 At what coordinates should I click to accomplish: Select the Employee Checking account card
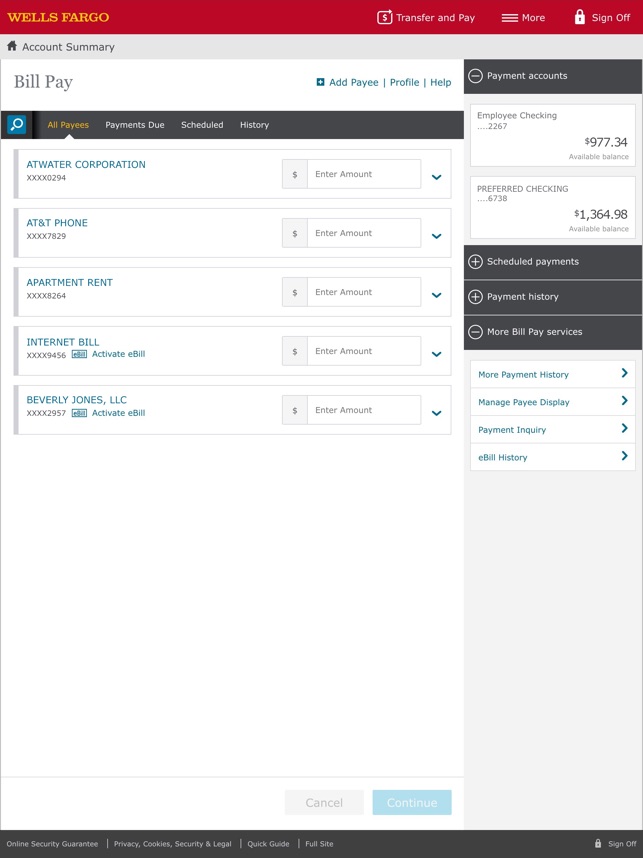coord(553,135)
